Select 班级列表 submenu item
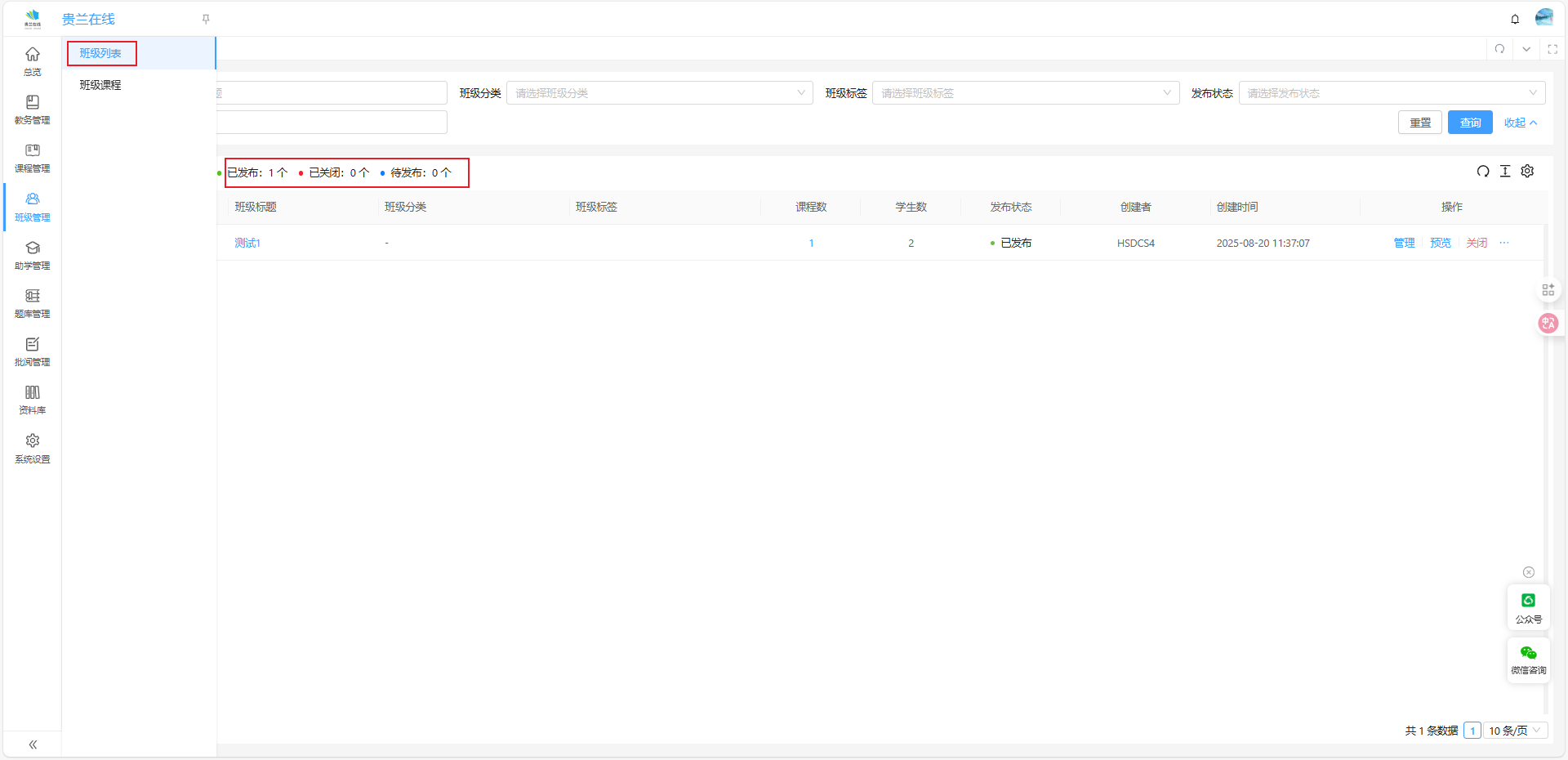Image resolution: width=1568 pixels, height=760 pixels. click(100, 53)
